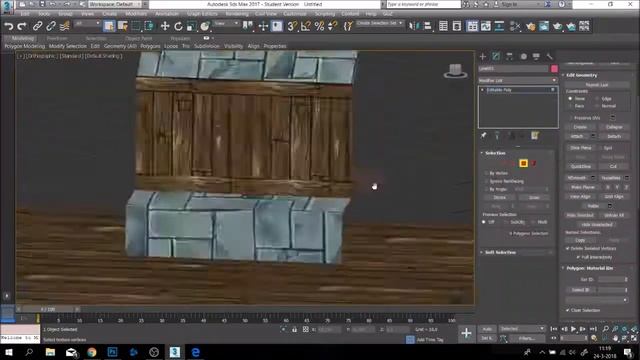Click the Undo arrow in main toolbar
This screenshot has height=360, width=640.
coord(8,26)
